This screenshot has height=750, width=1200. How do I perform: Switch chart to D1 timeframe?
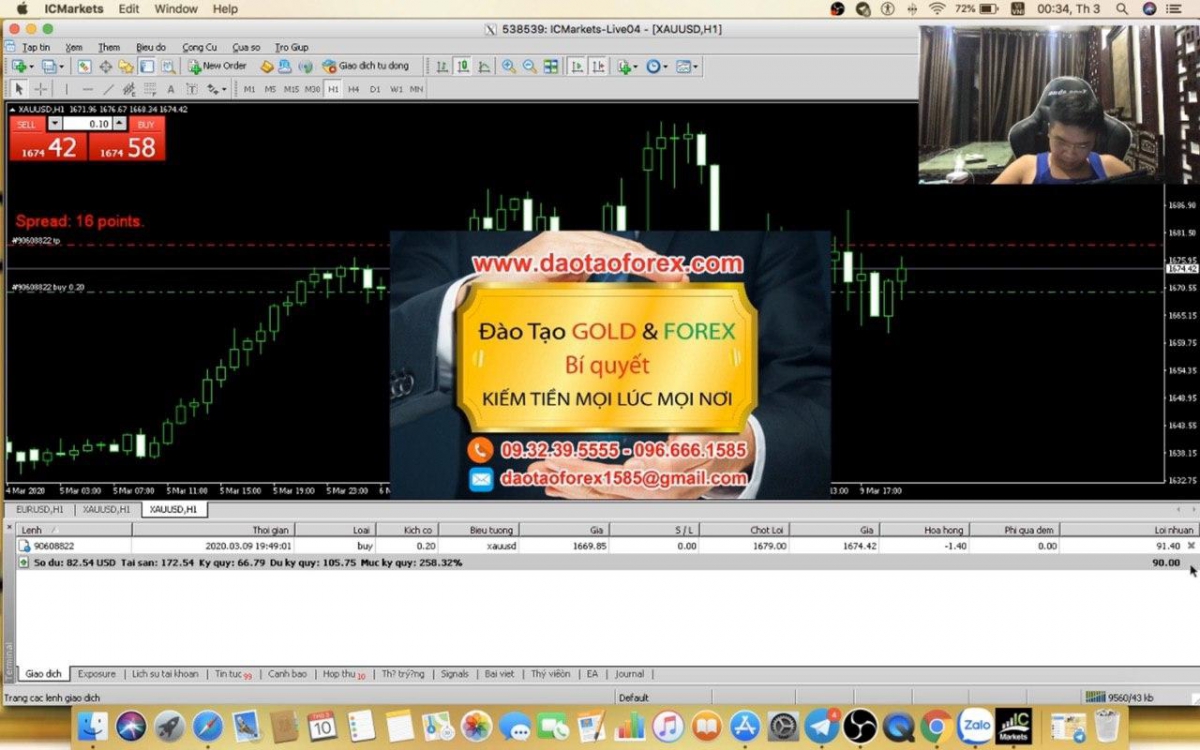(x=375, y=89)
